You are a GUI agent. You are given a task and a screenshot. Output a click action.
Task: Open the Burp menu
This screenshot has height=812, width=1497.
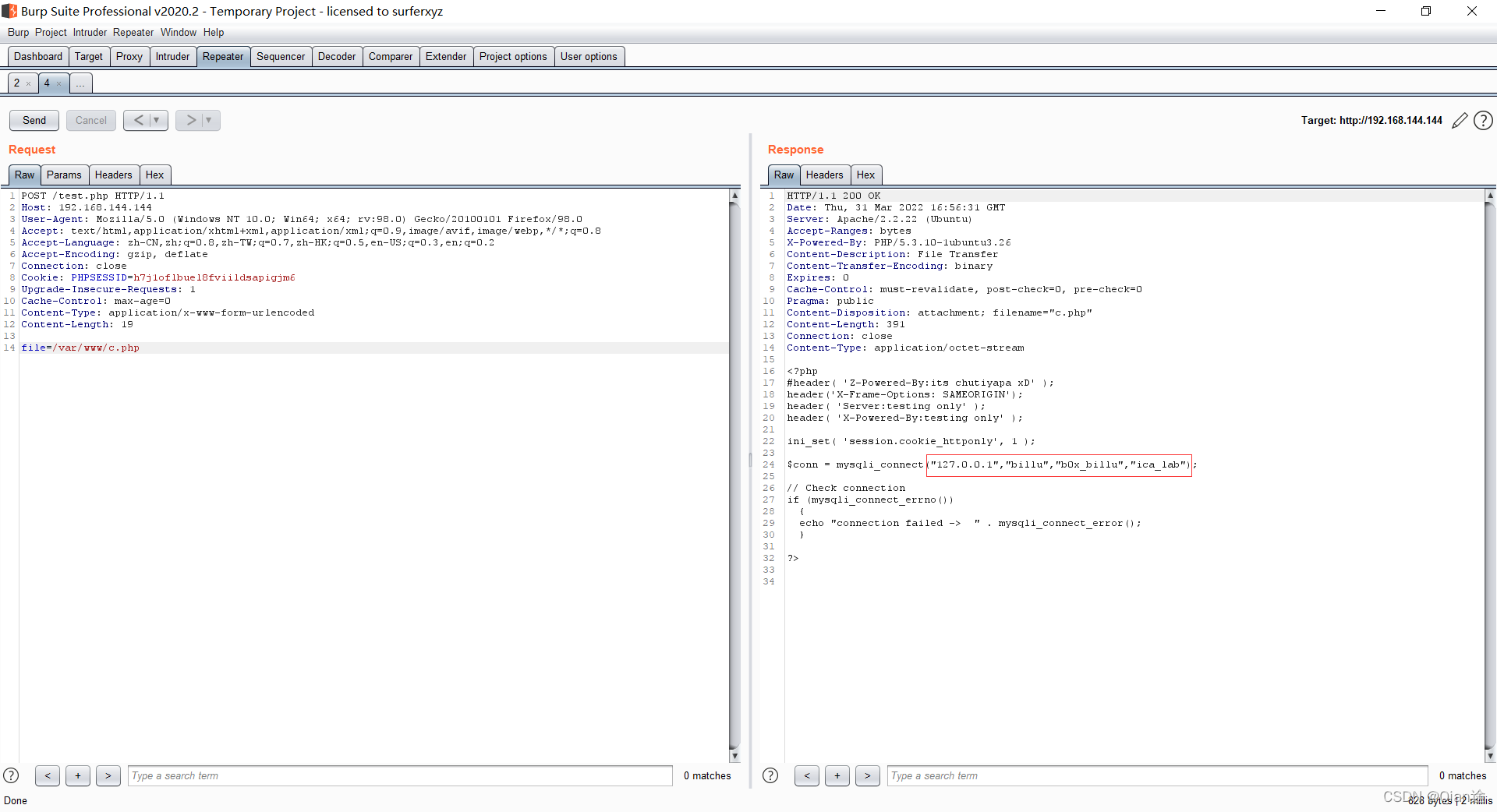18,32
